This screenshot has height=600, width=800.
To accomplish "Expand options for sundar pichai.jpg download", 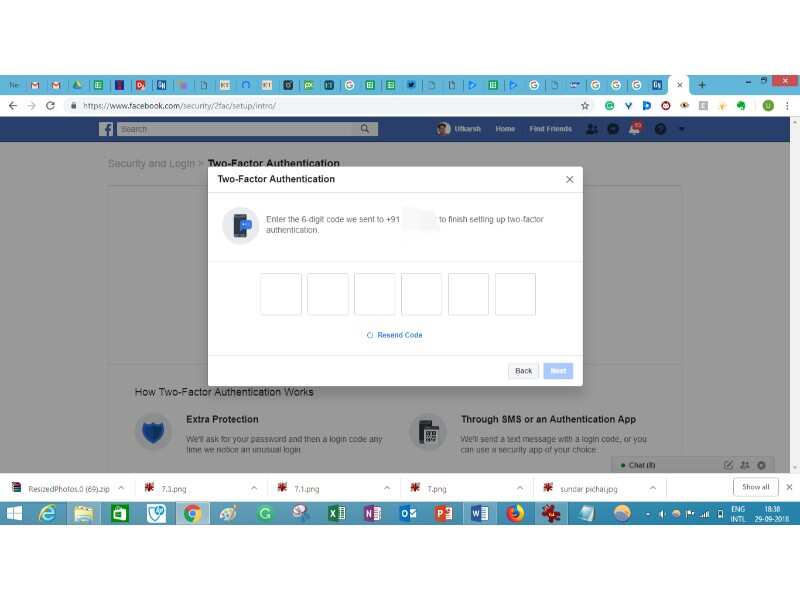I will [654, 488].
